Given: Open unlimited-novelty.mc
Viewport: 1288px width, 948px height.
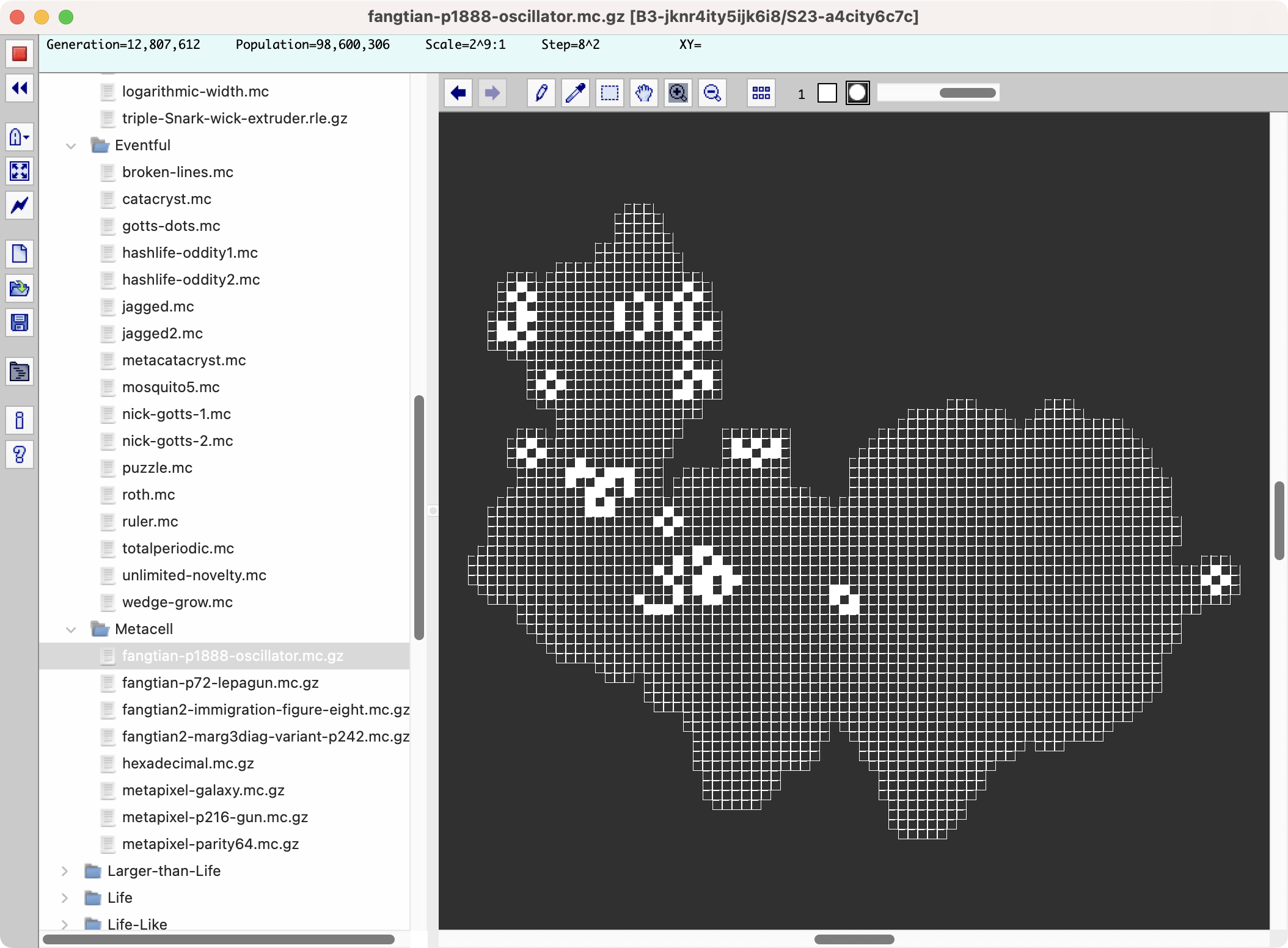Looking at the screenshot, I should click(x=194, y=575).
